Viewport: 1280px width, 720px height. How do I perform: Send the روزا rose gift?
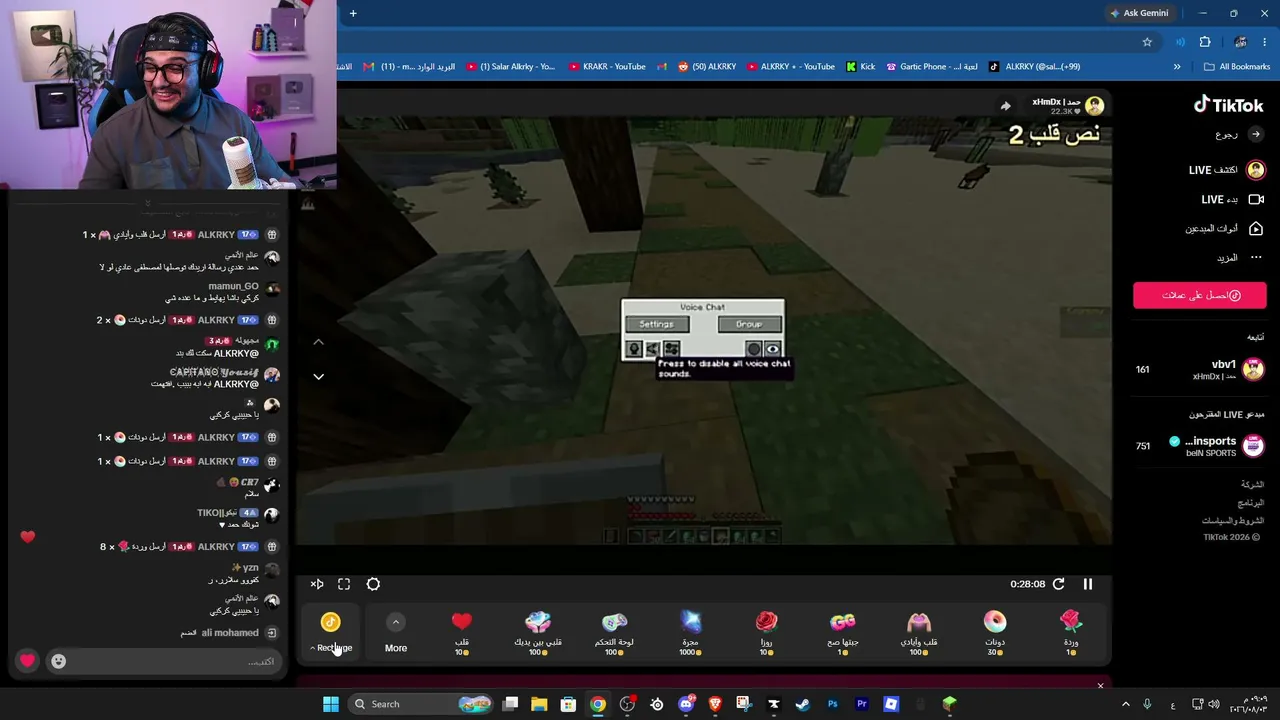tap(766, 633)
